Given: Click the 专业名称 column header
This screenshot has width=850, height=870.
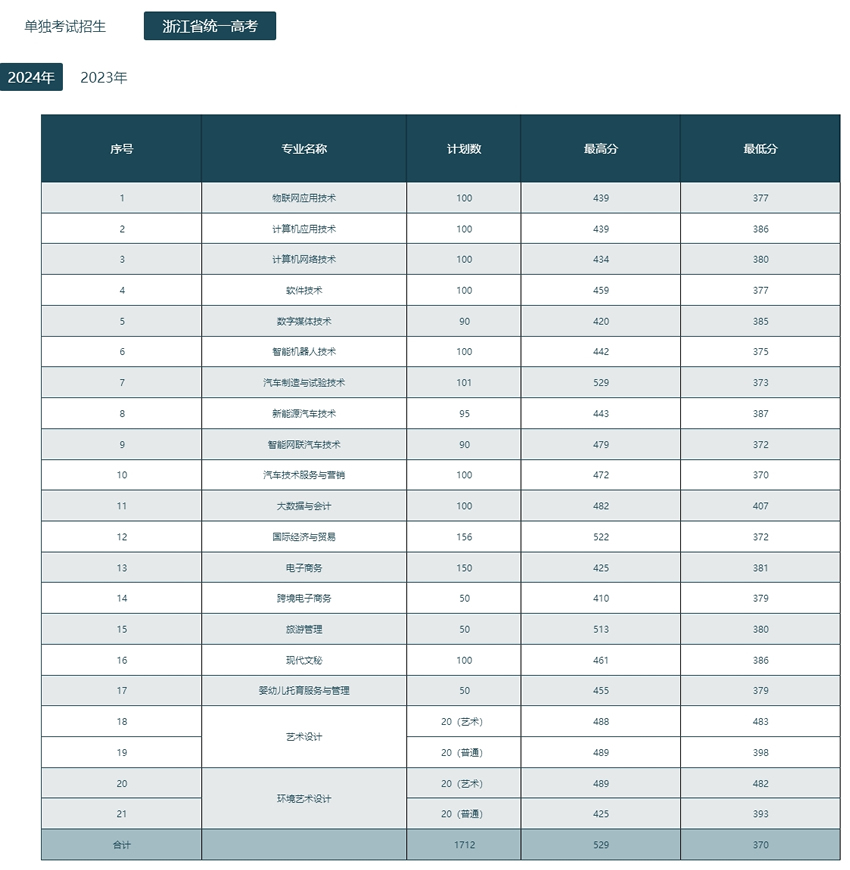Looking at the screenshot, I should pos(304,149).
